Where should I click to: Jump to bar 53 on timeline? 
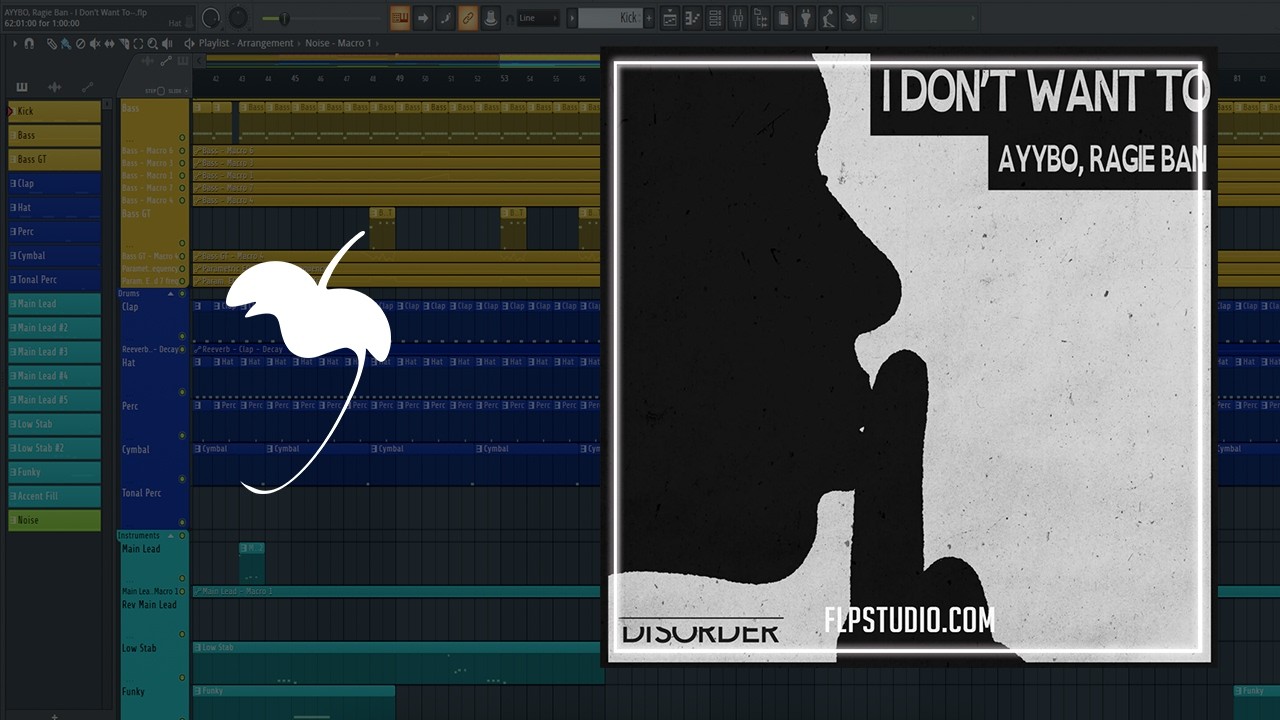(x=504, y=78)
